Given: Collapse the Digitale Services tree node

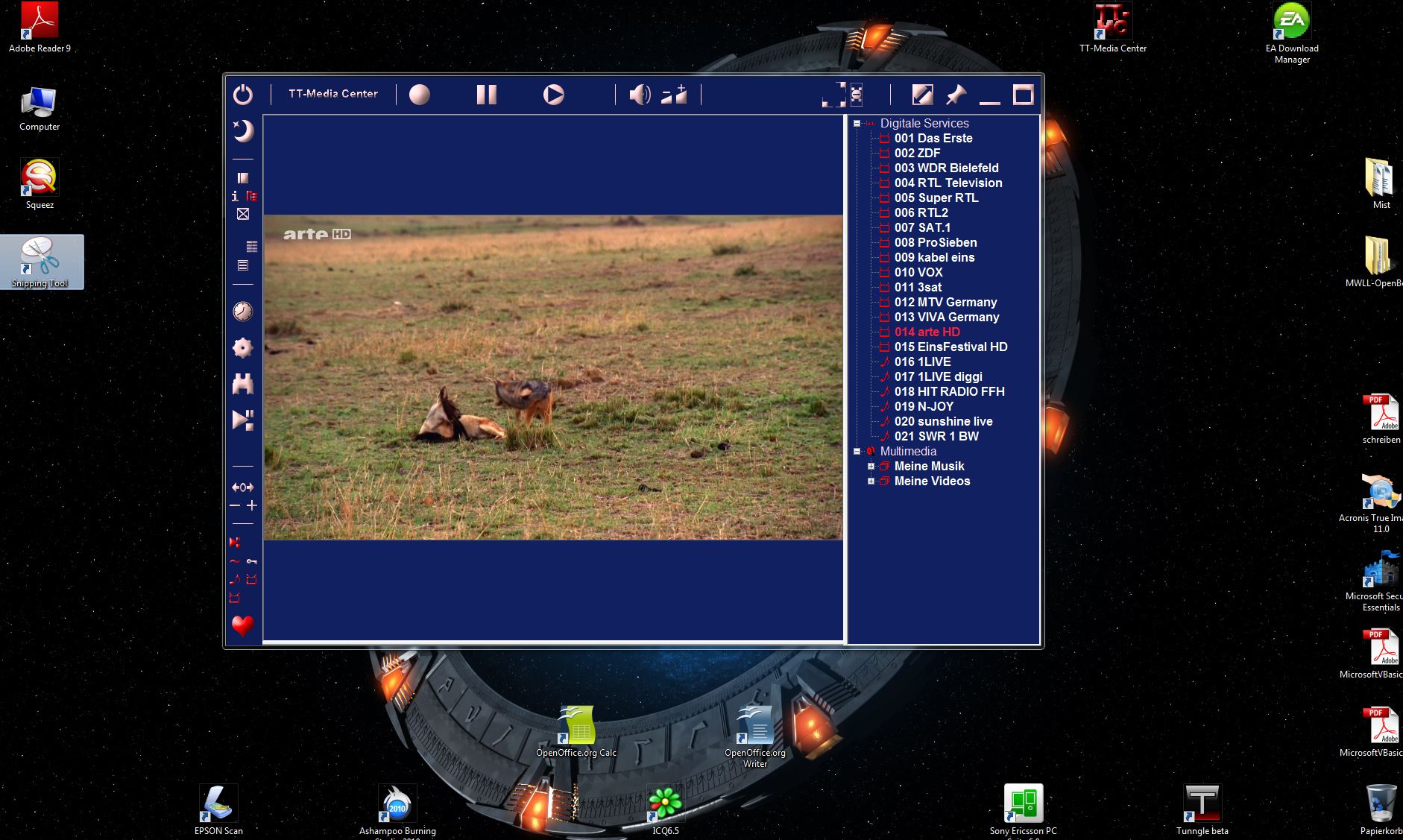Looking at the screenshot, I should (x=857, y=124).
